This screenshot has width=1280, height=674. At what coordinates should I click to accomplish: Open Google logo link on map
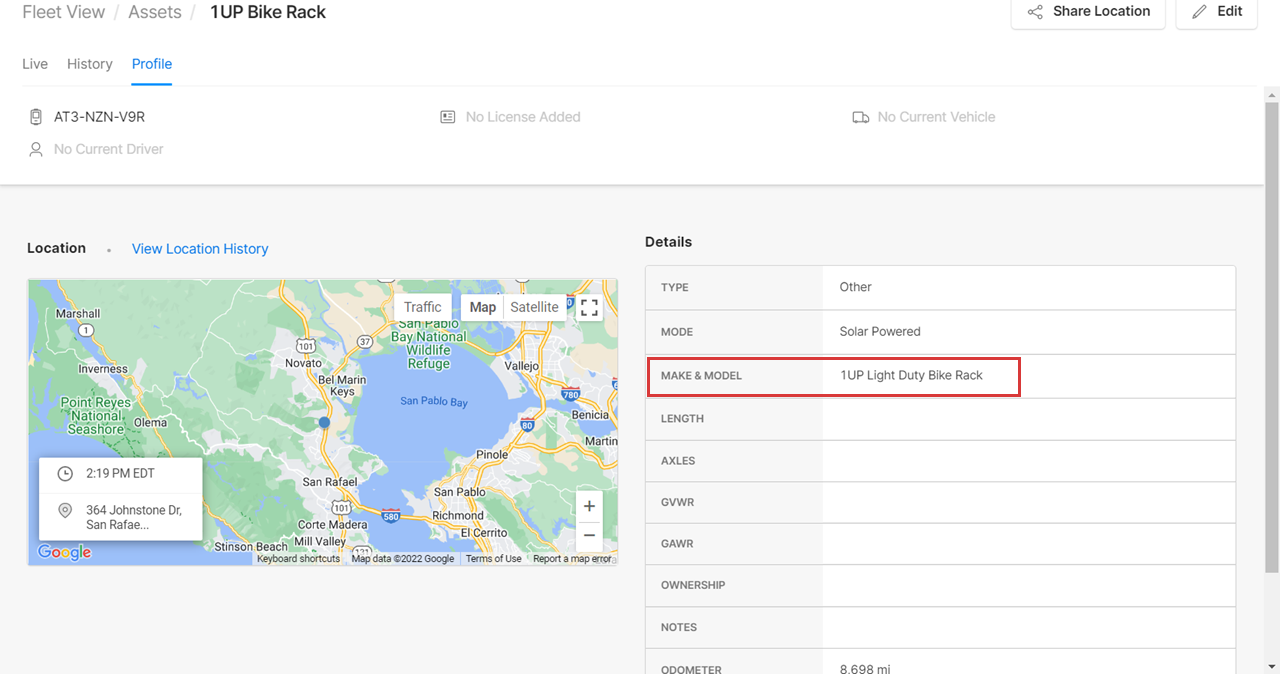tap(64, 552)
